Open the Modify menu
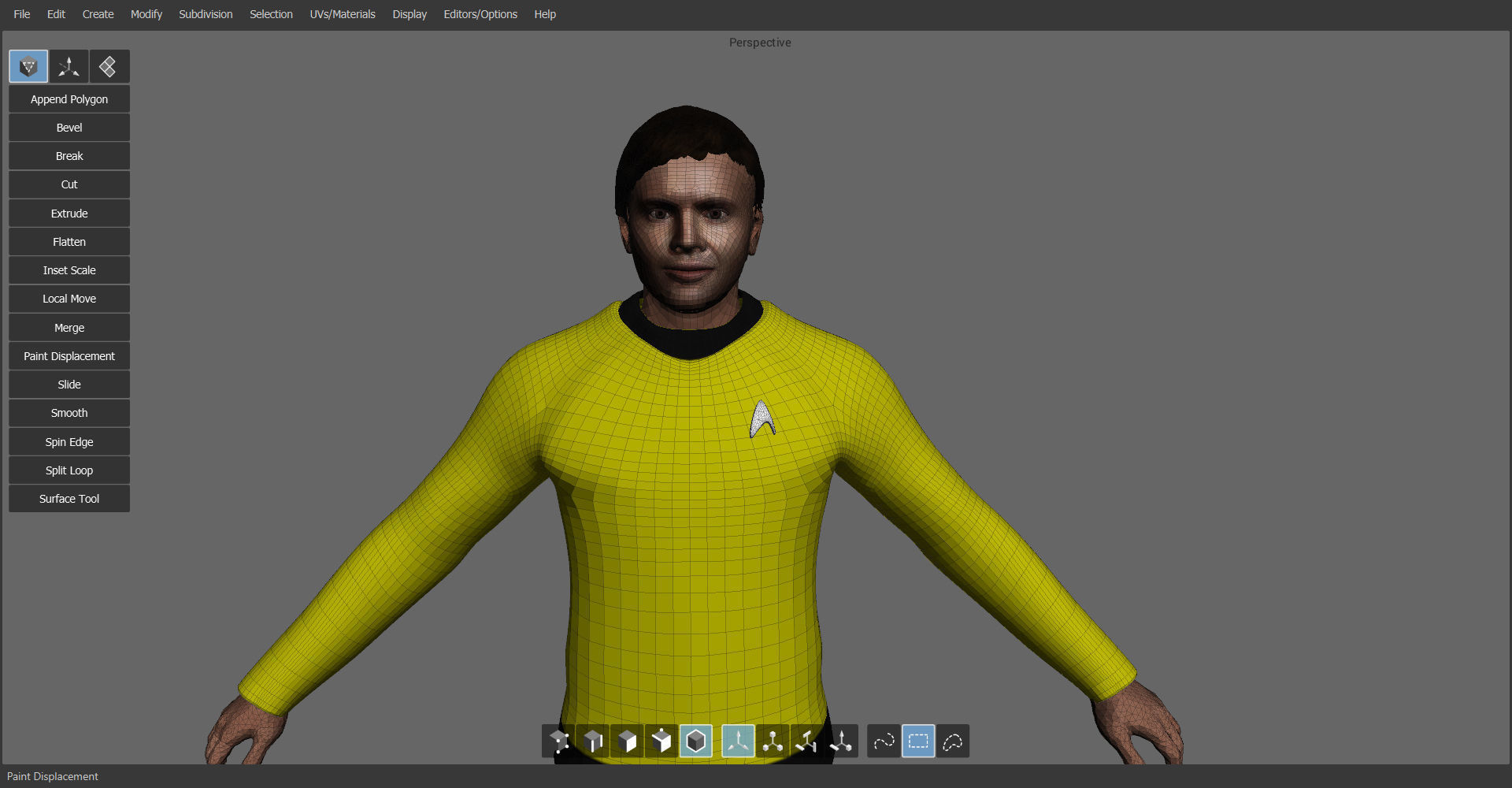1512x788 pixels. (146, 14)
